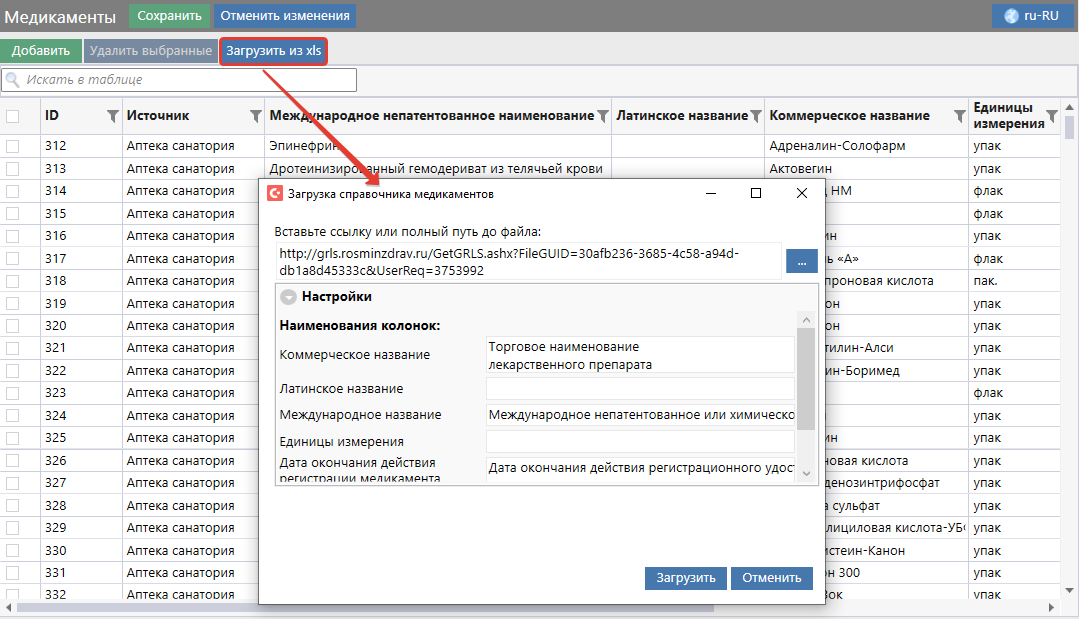Click the settings panel vertical scrollbar
The image size is (1079, 619).
[x=805, y=378]
